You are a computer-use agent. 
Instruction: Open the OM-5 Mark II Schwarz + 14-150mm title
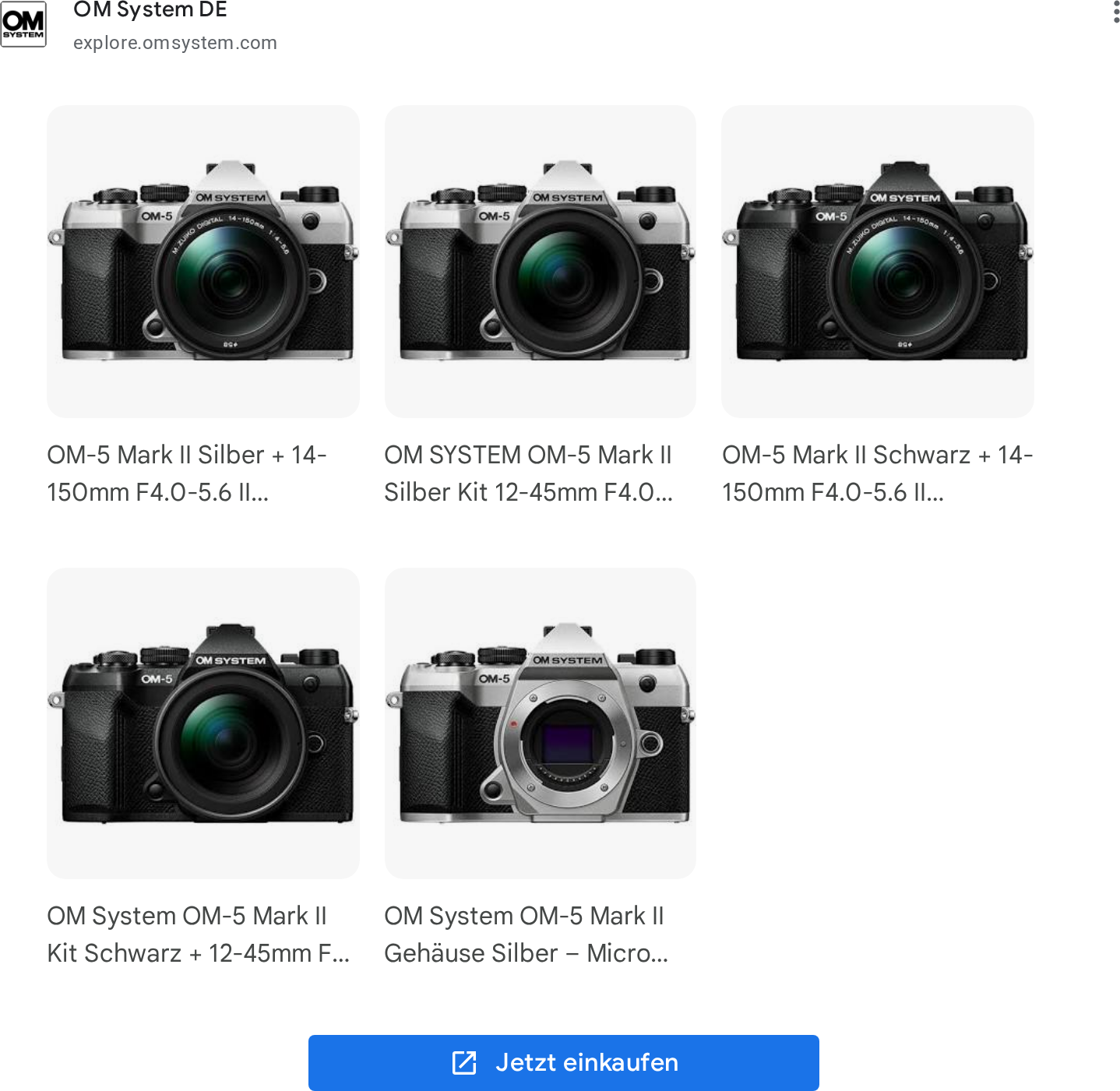(878, 473)
